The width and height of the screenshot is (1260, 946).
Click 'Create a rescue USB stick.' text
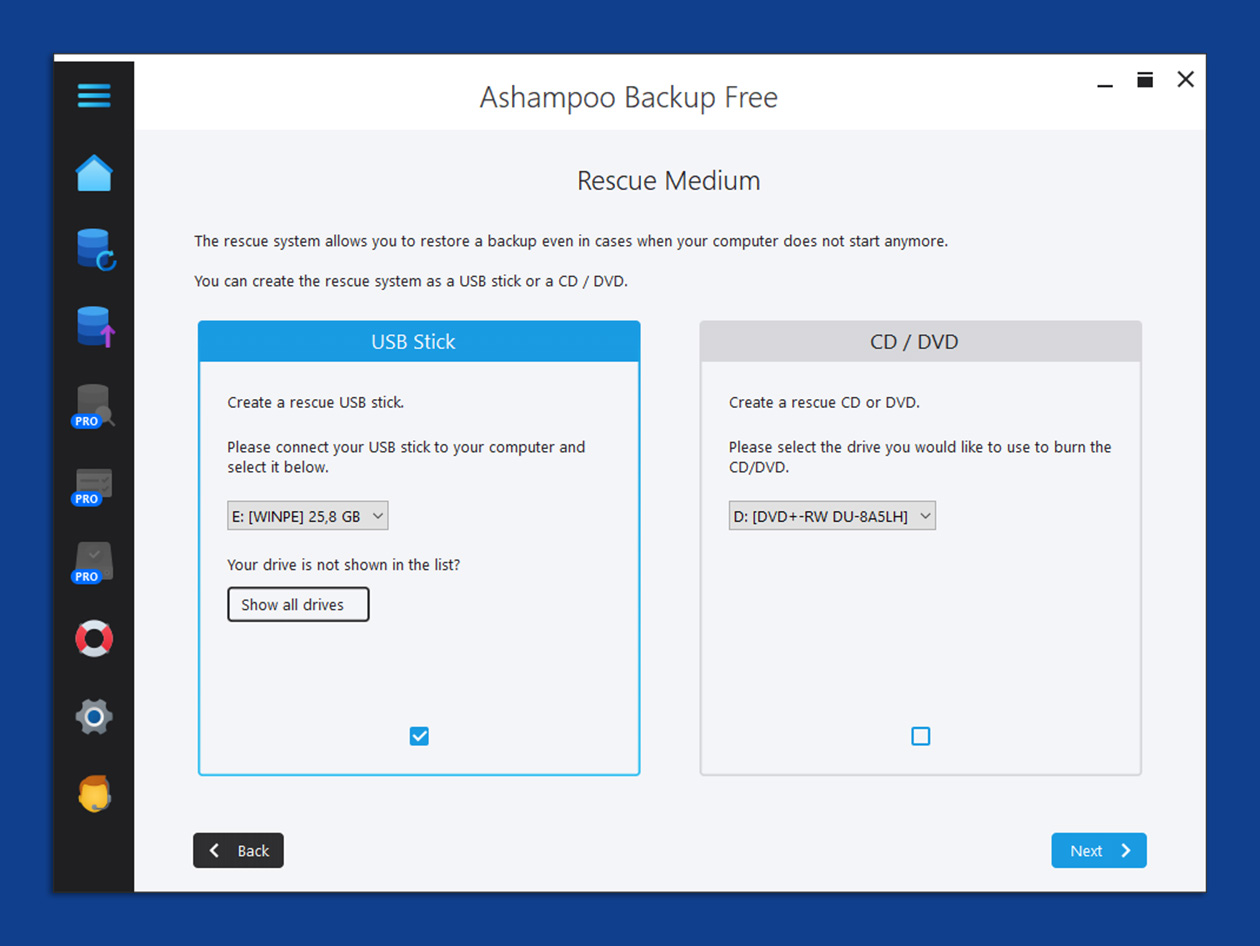(x=315, y=402)
